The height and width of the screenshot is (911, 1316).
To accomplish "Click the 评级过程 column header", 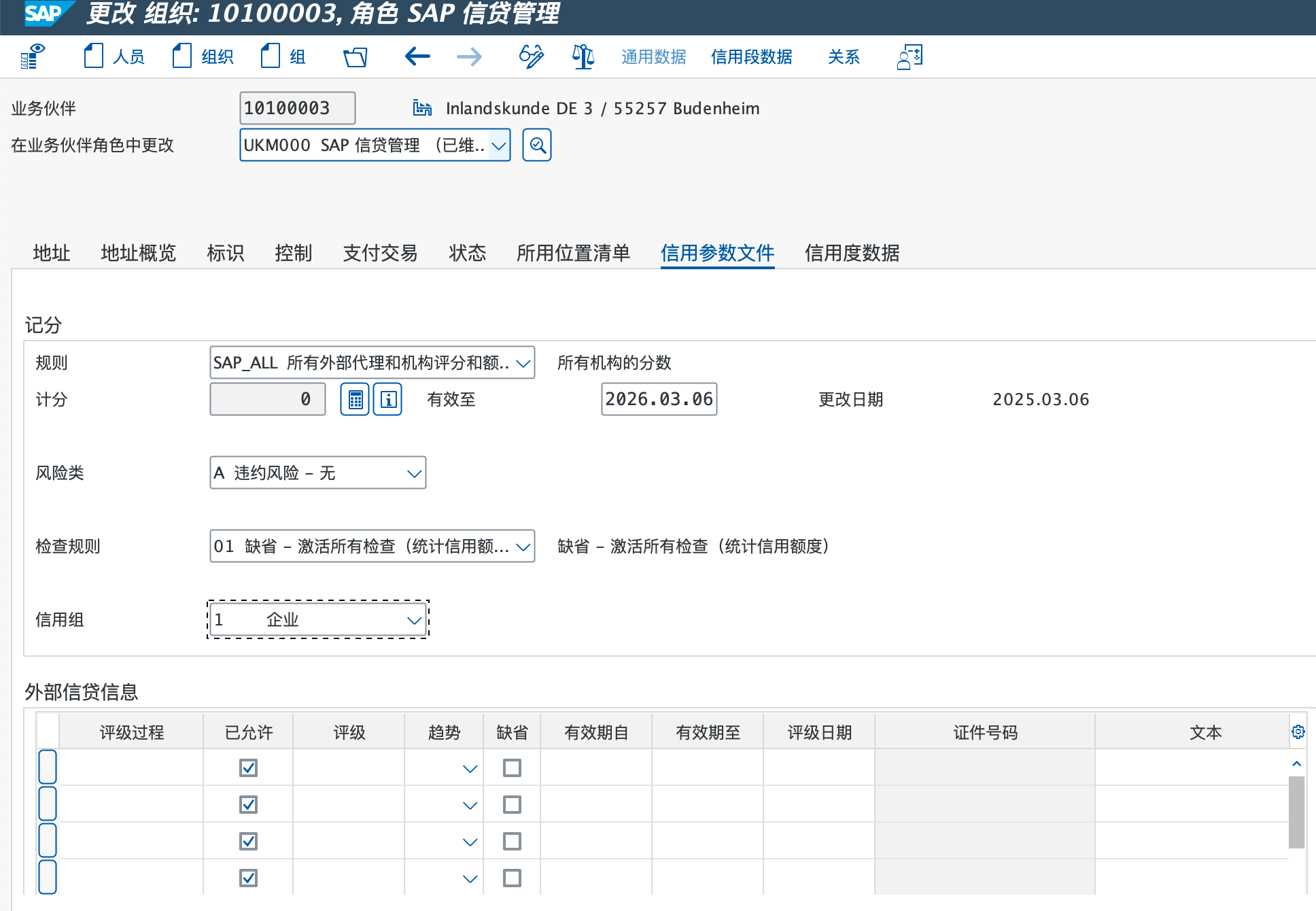I will click(132, 732).
